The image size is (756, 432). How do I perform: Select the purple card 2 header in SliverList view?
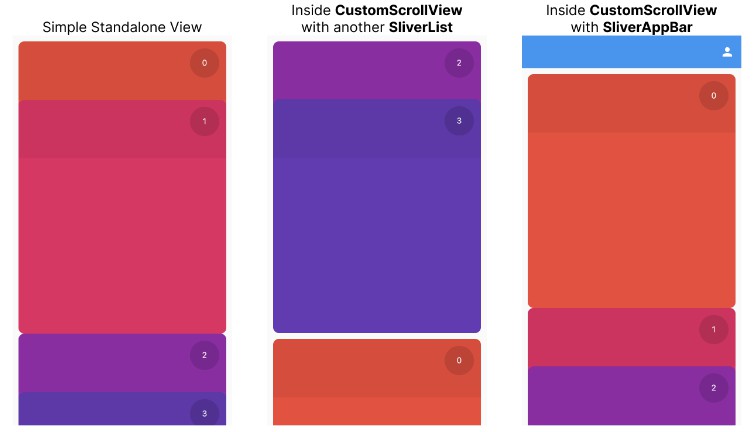(377, 70)
